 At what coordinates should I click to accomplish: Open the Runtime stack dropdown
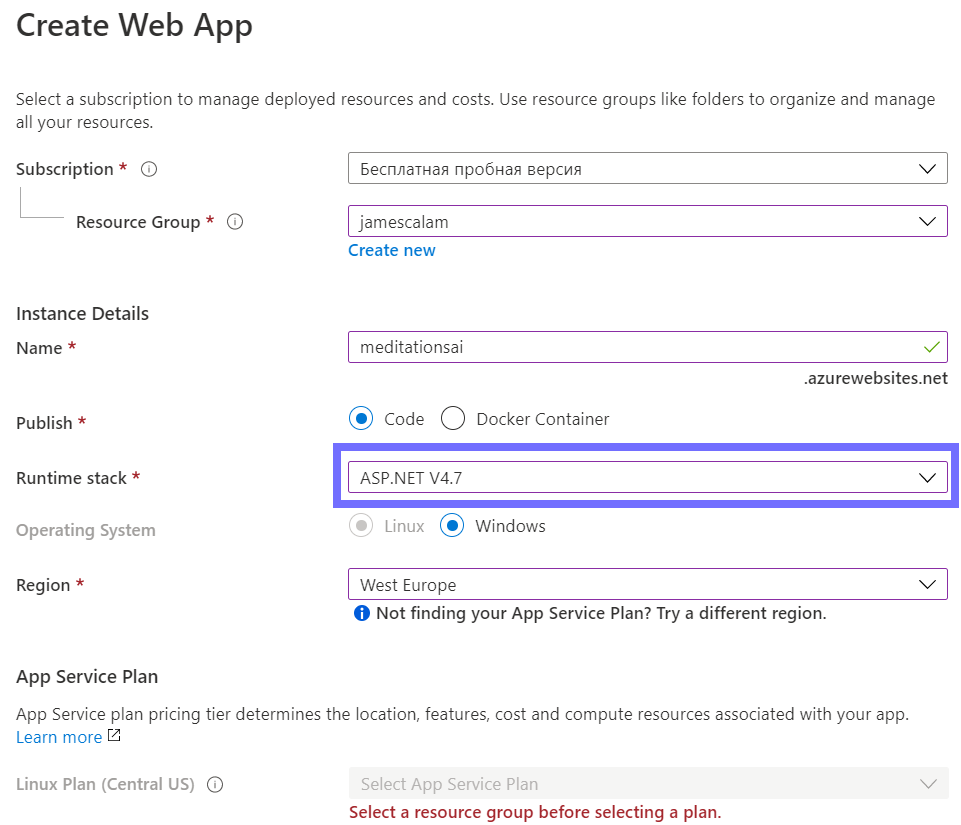(647, 478)
